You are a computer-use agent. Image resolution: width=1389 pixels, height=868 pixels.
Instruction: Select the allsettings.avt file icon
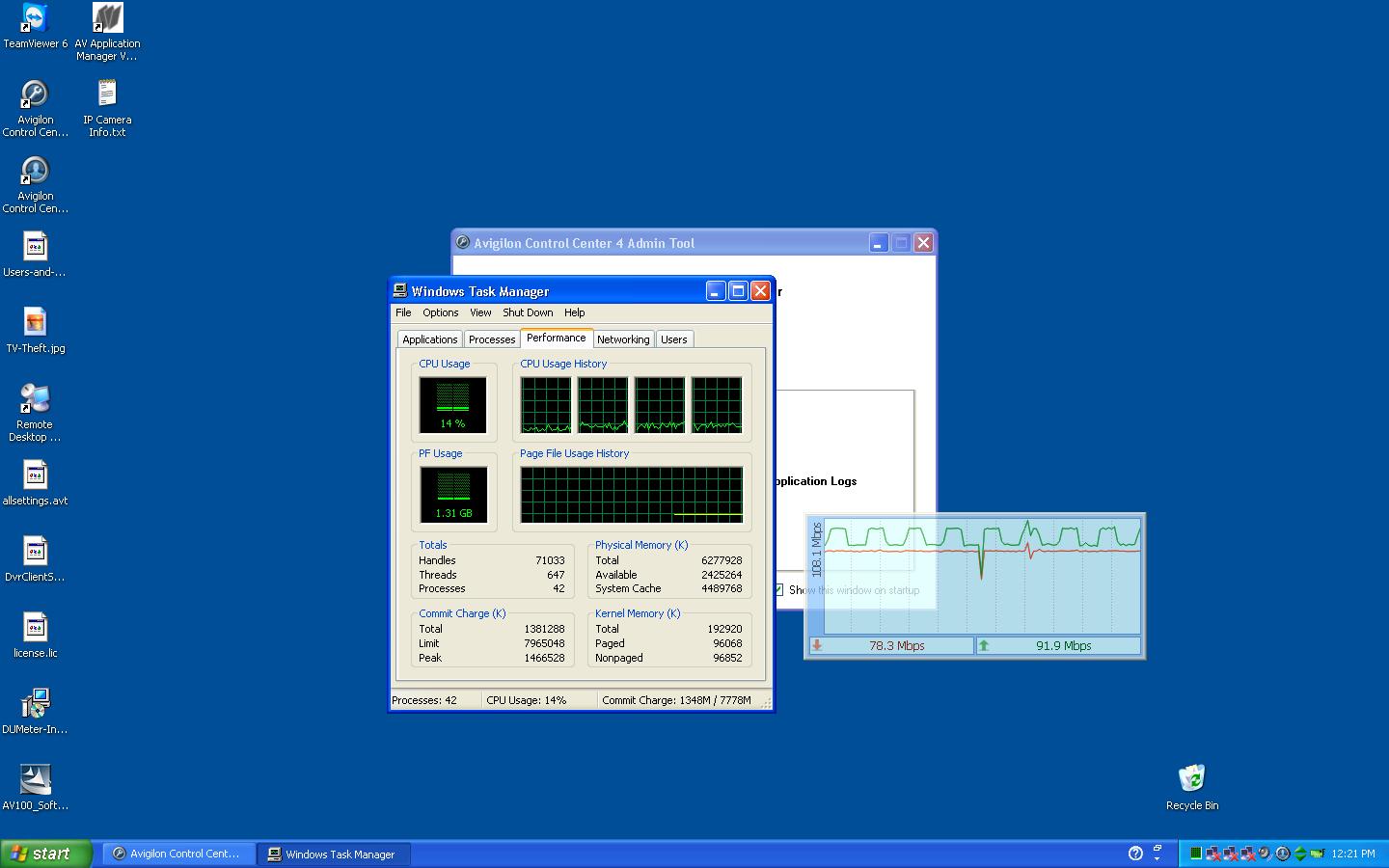35,475
